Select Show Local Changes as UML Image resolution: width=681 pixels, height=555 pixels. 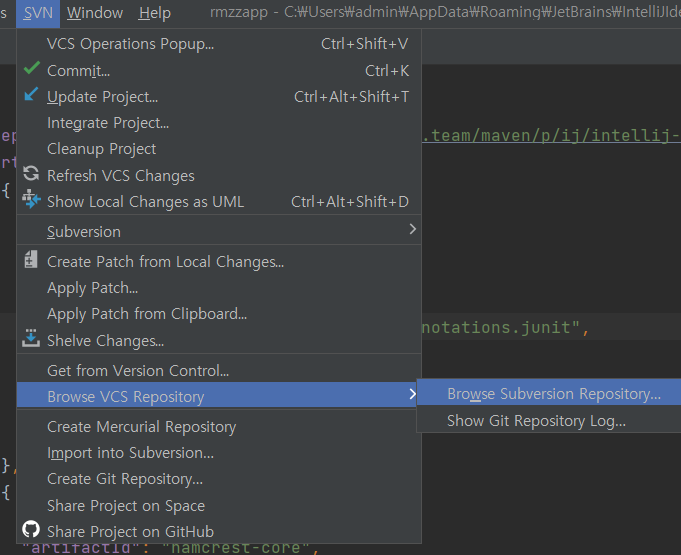219,202
